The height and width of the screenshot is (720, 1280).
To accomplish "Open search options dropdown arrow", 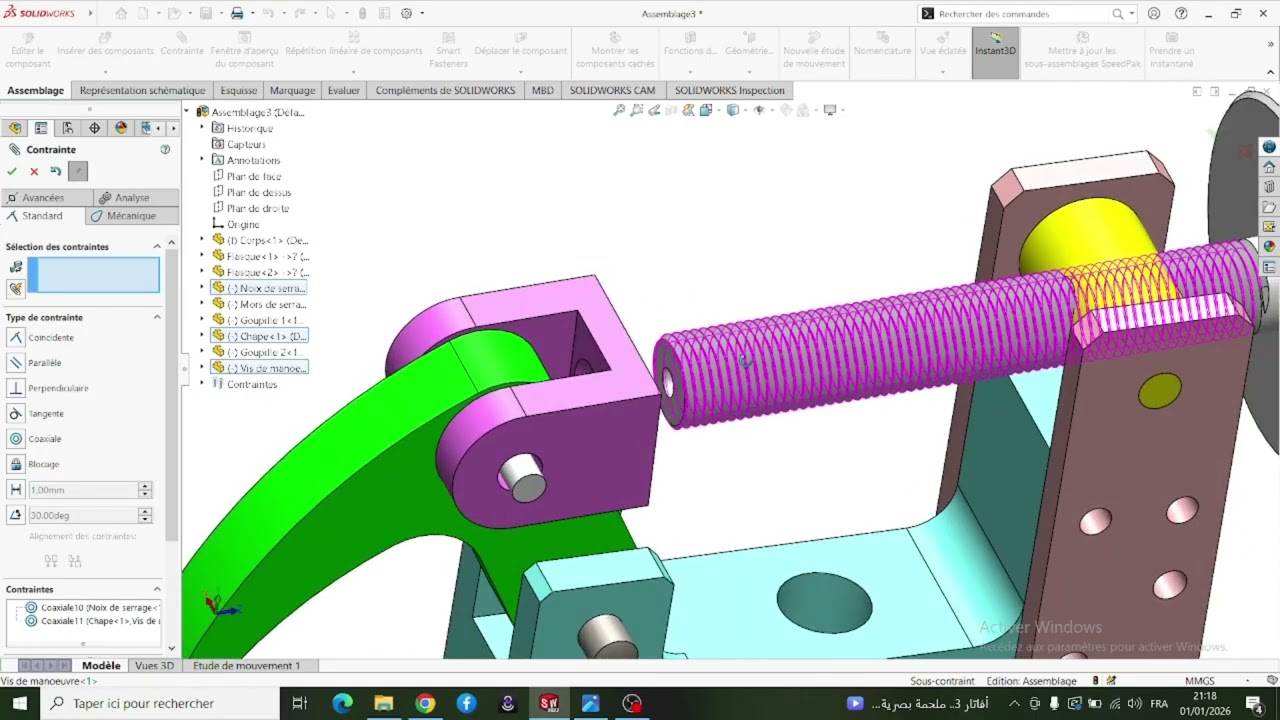I will (x=1131, y=14).
